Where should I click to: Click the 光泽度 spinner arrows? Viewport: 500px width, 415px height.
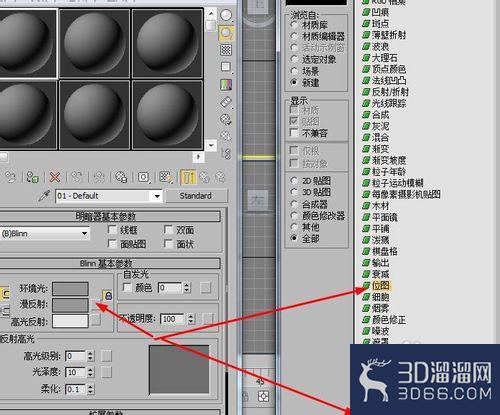click(91, 372)
